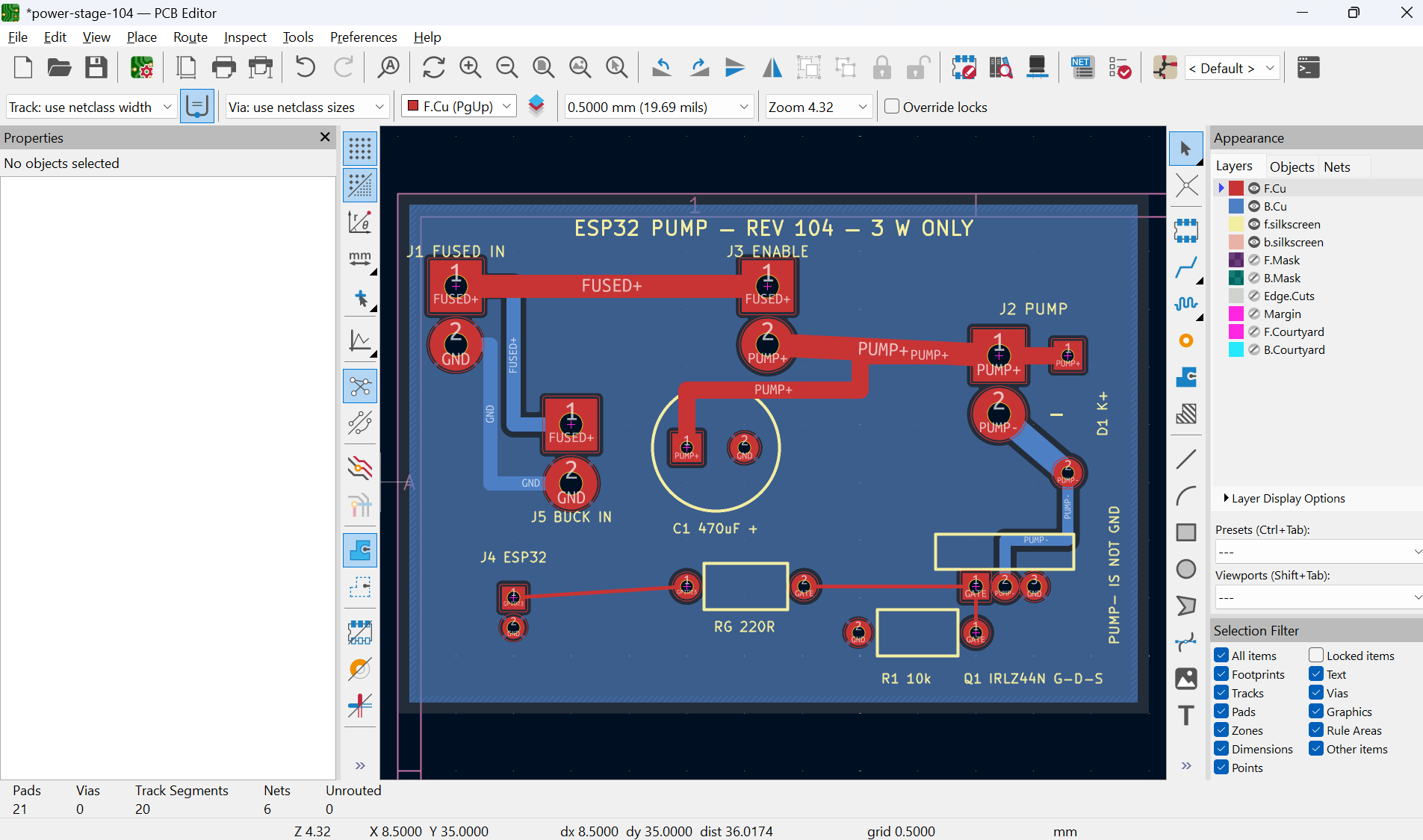This screenshot has height=840, width=1423.
Task: Click the f.silkscreen yellow color swatch
Action: click(x=1236, y=224)
